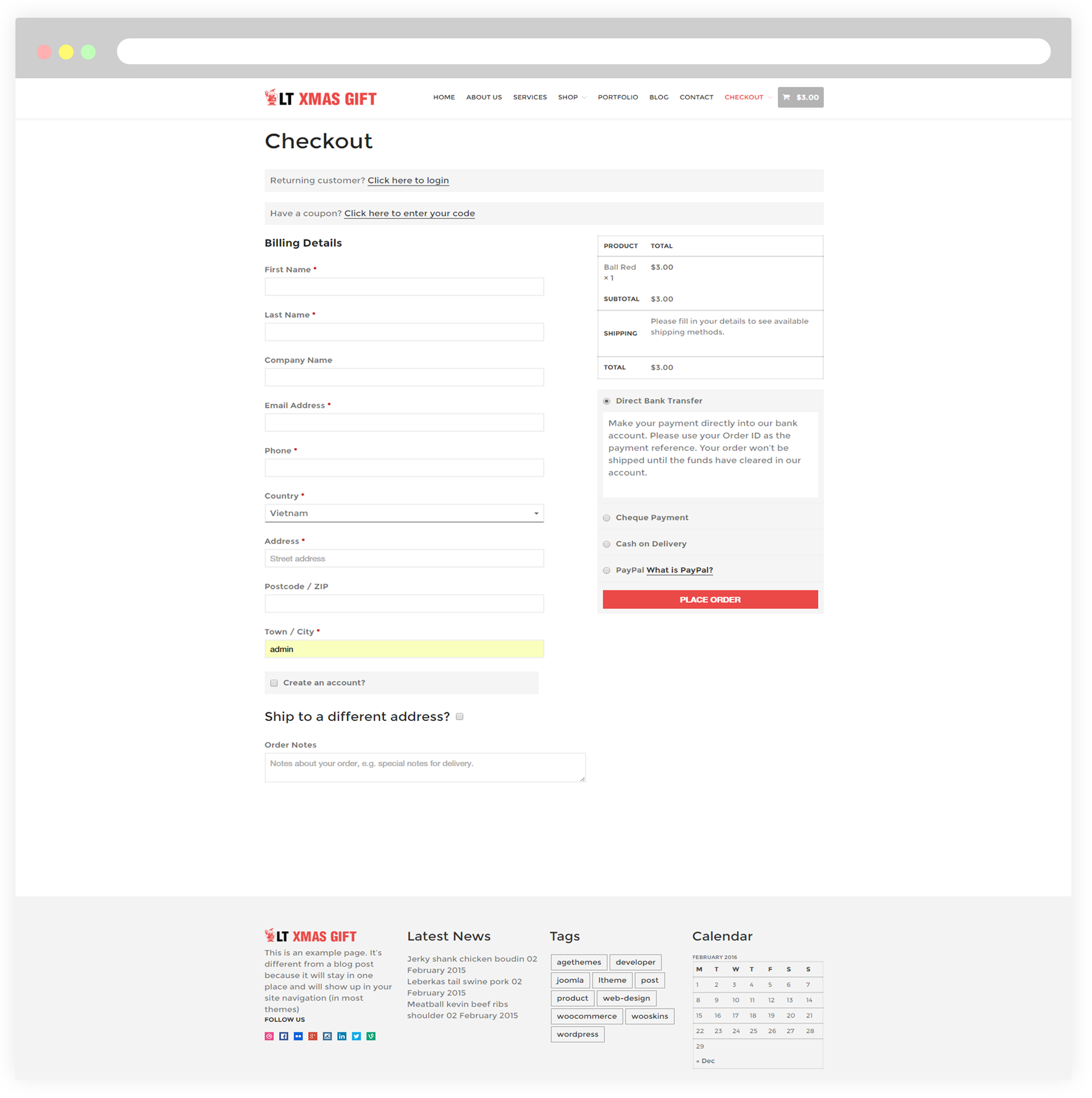Screen dimensions: 1092x1098
Task: Open What is PayPal link
Action: pos(679,570)
